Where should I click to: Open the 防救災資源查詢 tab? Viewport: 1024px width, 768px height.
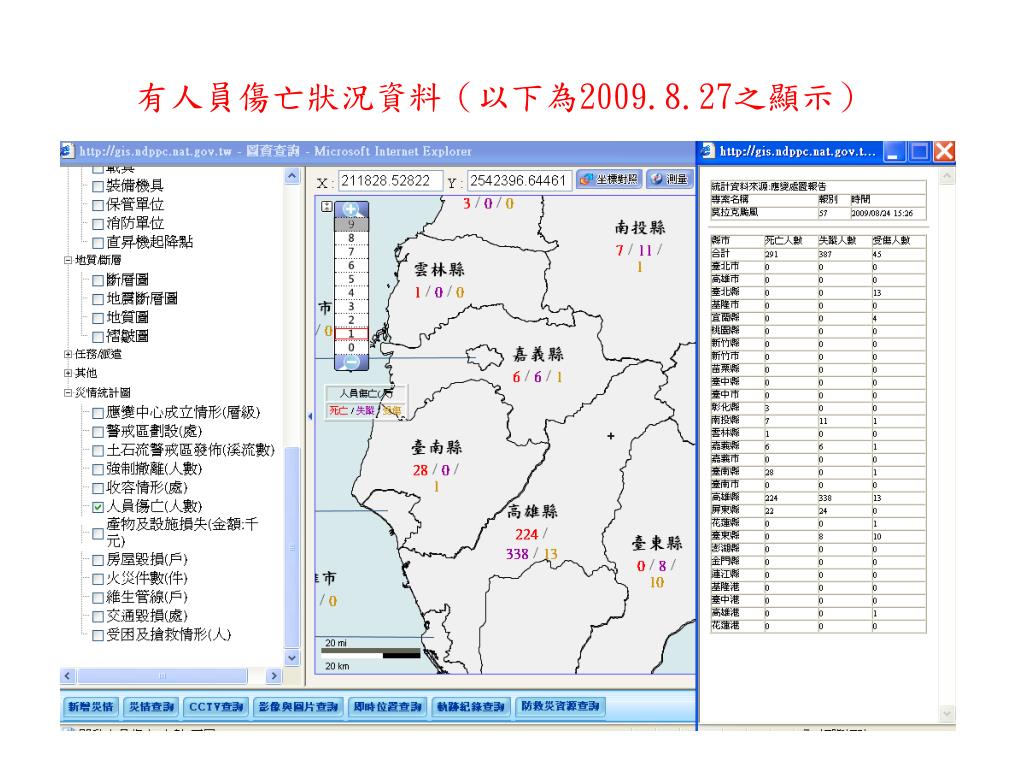click(560, 707)
